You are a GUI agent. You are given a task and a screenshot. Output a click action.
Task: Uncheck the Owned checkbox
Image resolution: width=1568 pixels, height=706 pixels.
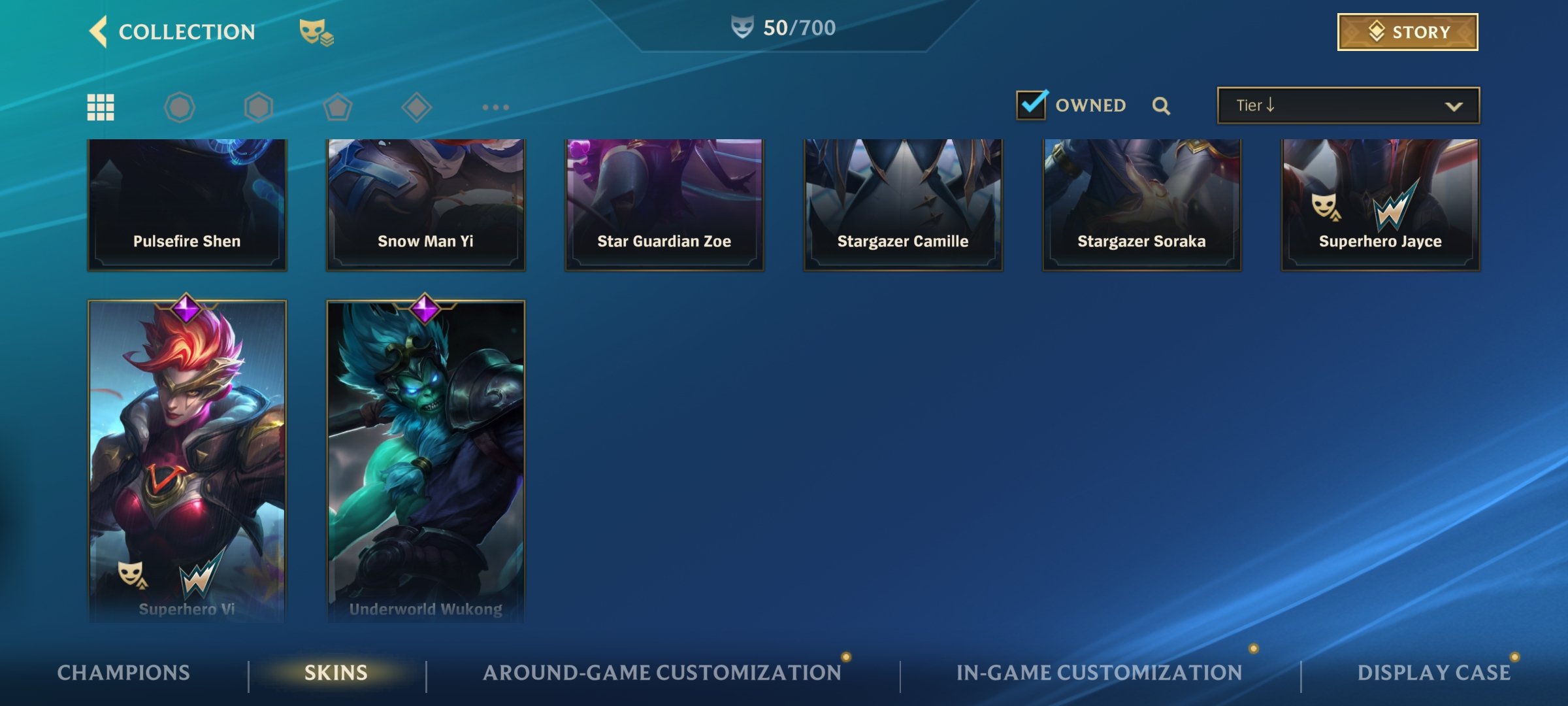(x=1032, y=105)
